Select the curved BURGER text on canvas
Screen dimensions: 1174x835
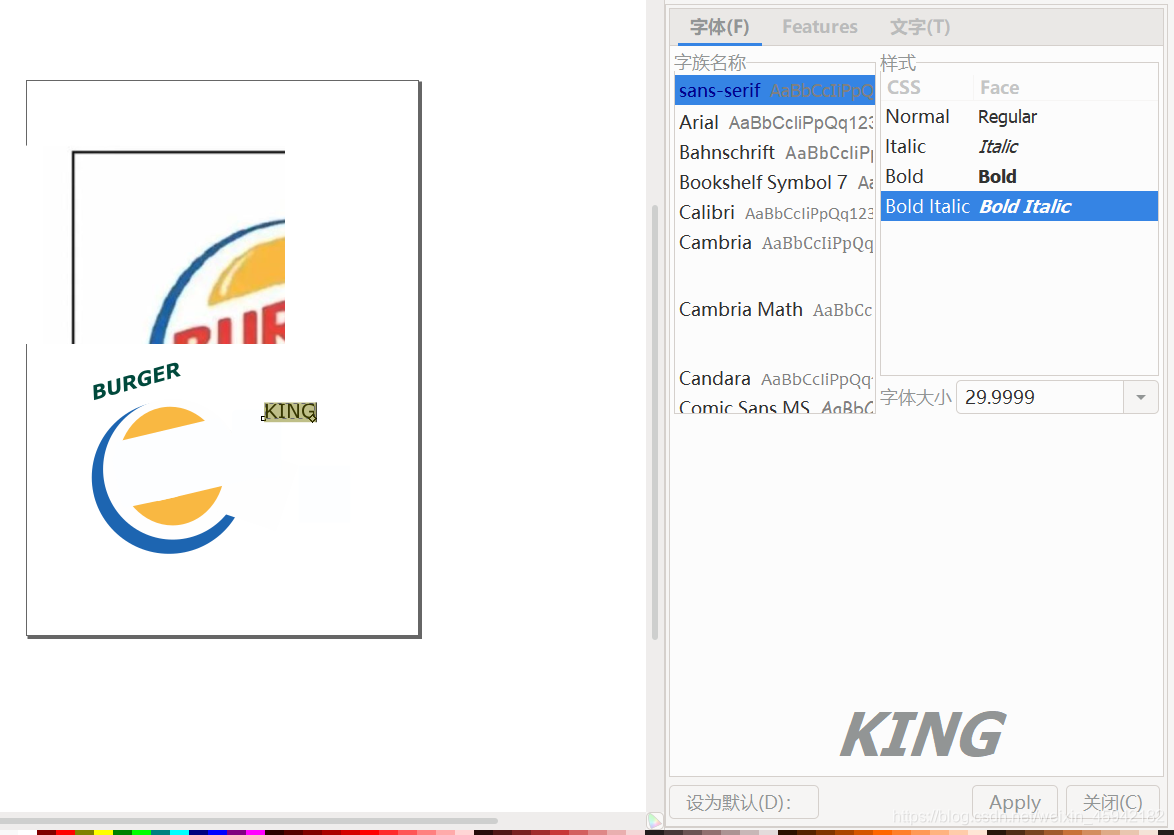point(136,380)
